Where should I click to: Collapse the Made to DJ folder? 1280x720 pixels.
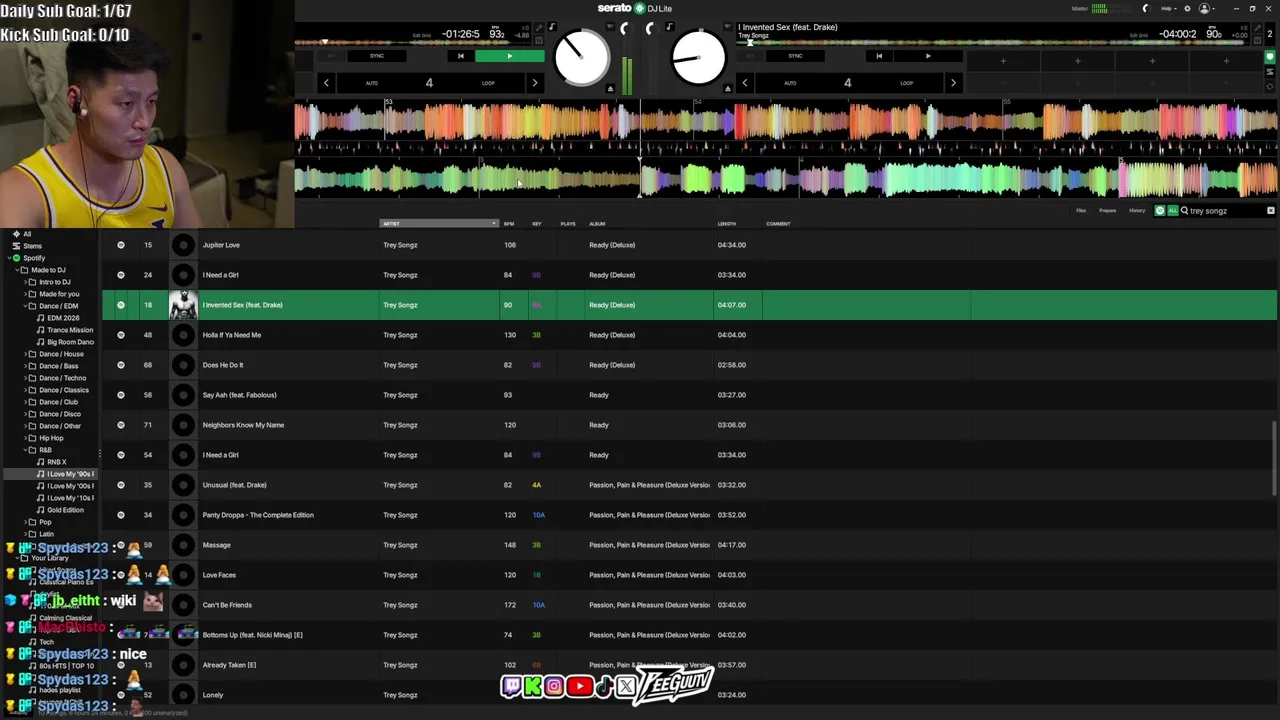click(x=15, y=270)
